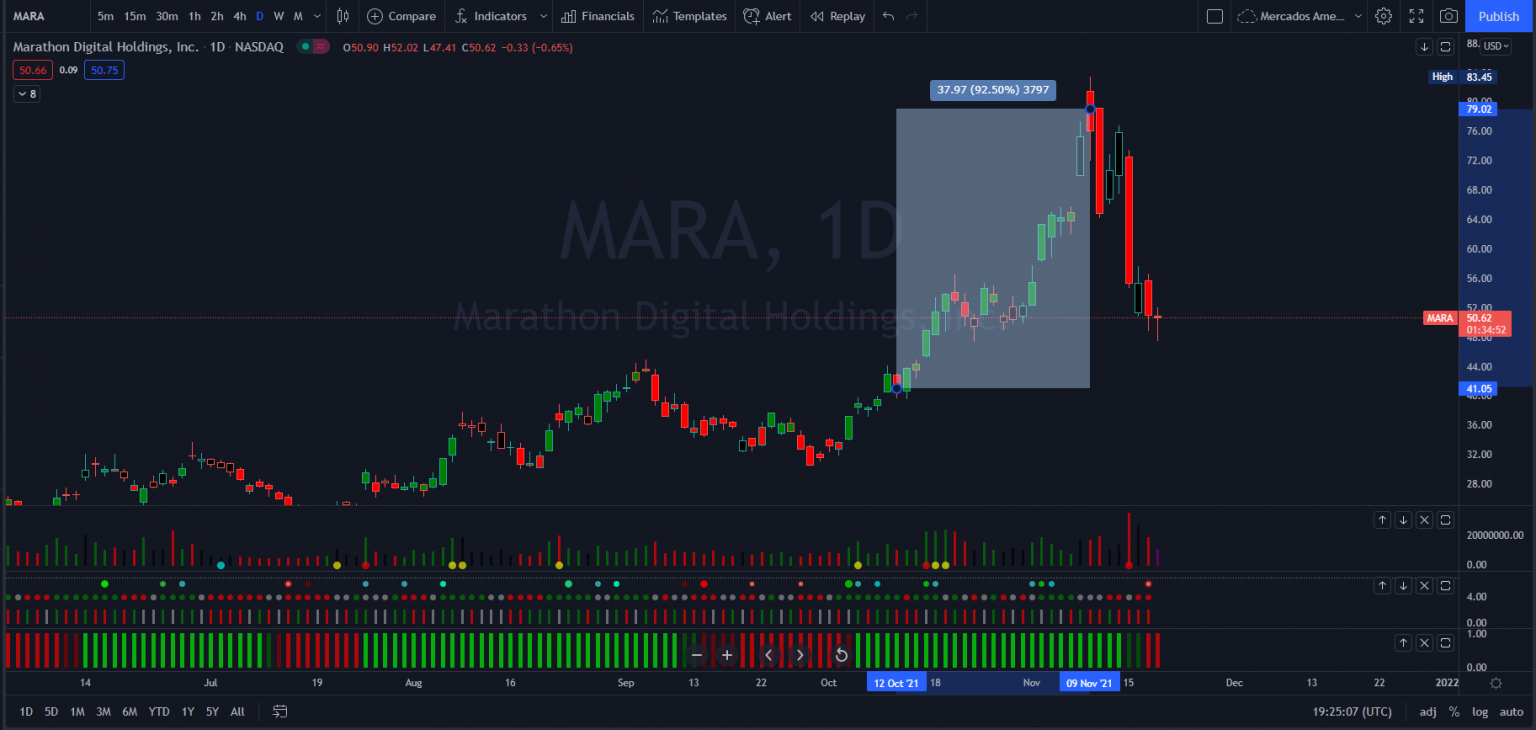Toggle log scale
Image resolution: width=1536 pixels, height=730 pixels.
click(x=1480, y=712)
